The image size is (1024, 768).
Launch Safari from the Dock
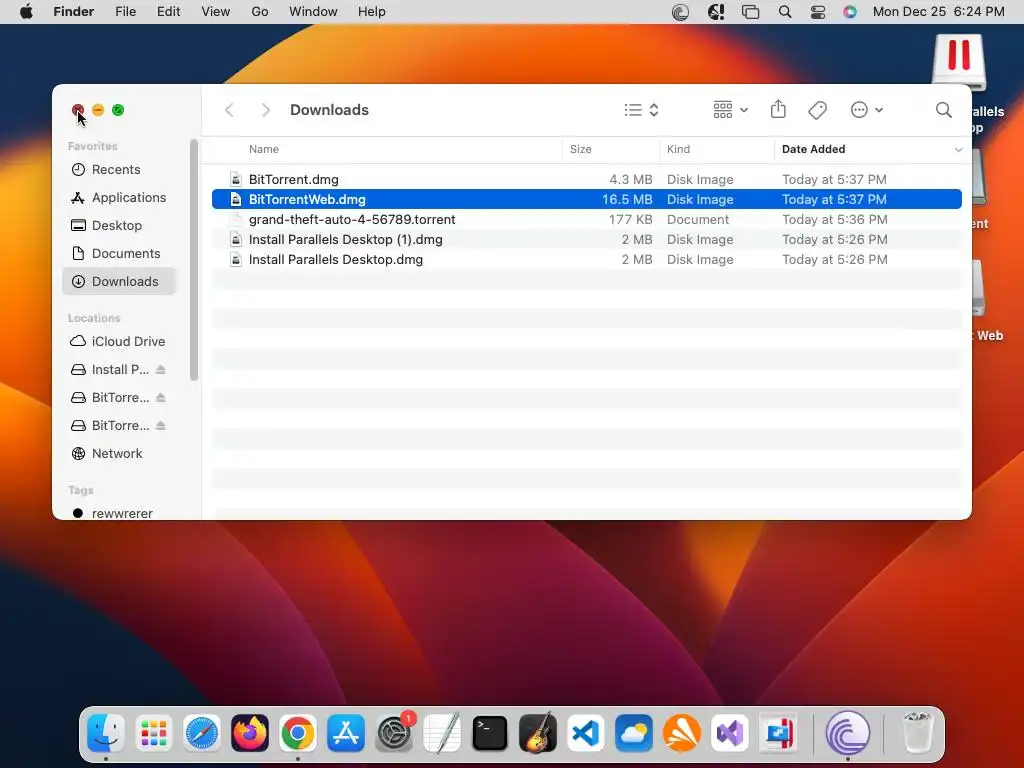(202, 733)
